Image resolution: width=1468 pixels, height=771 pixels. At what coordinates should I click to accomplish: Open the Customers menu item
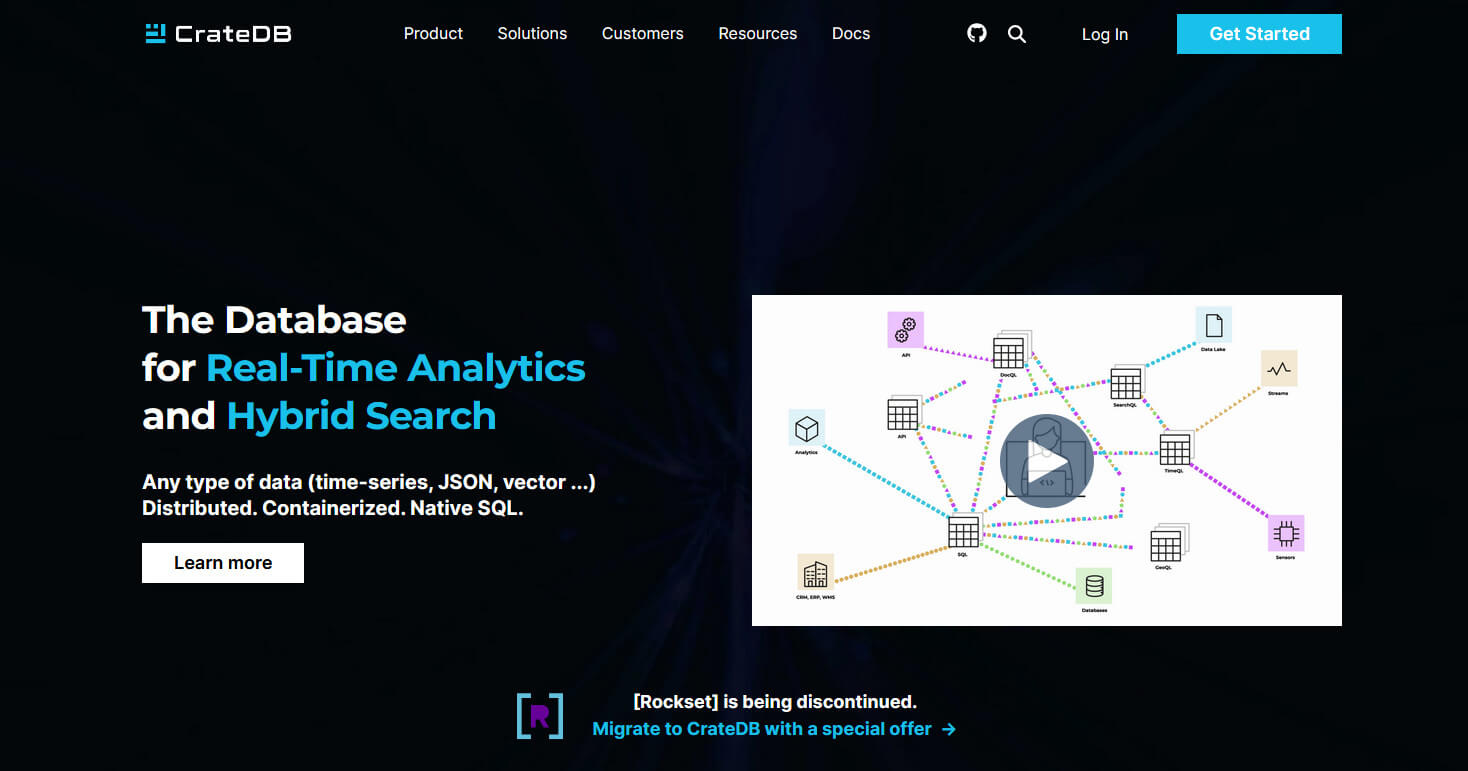coord(642,33)
